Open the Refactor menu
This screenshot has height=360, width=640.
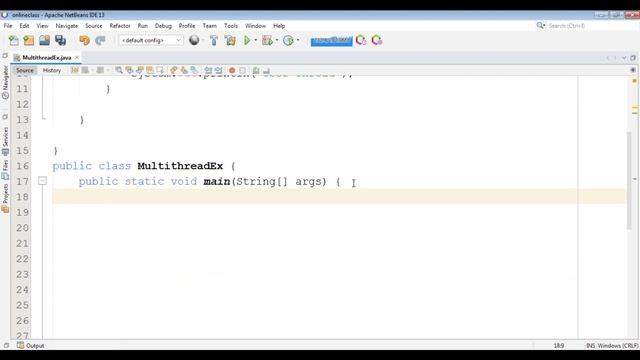pyautogui.click(x=120, y=26)
